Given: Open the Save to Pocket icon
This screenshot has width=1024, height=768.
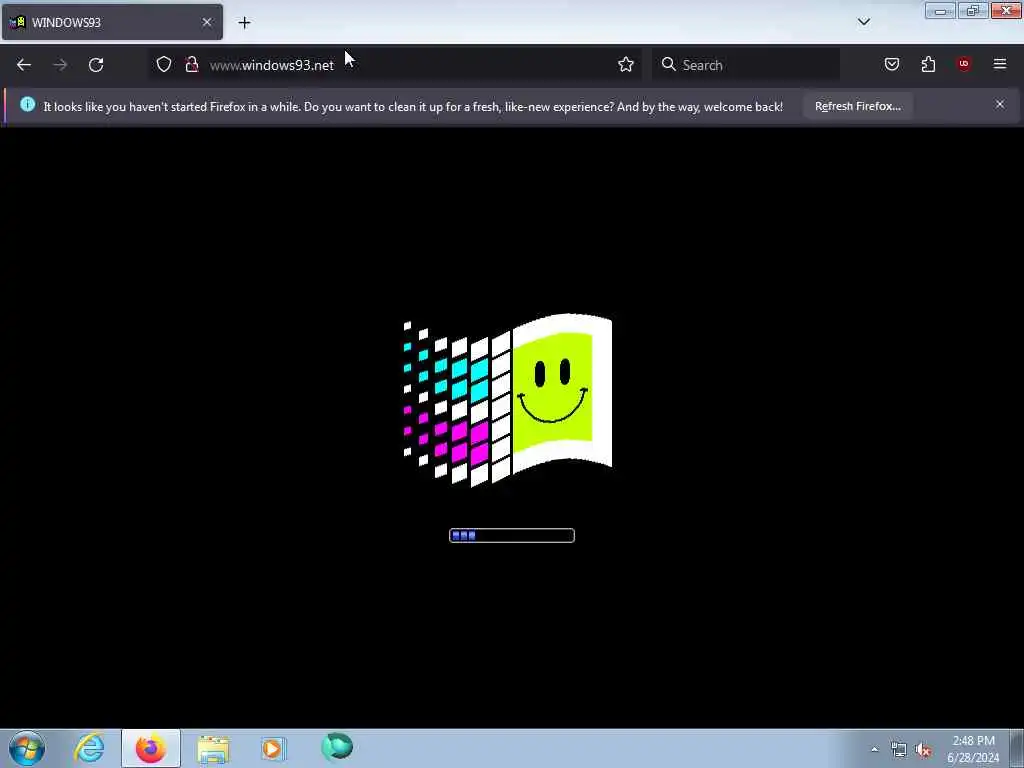Looking at the screenshot, I should click(x=891, y=64).
